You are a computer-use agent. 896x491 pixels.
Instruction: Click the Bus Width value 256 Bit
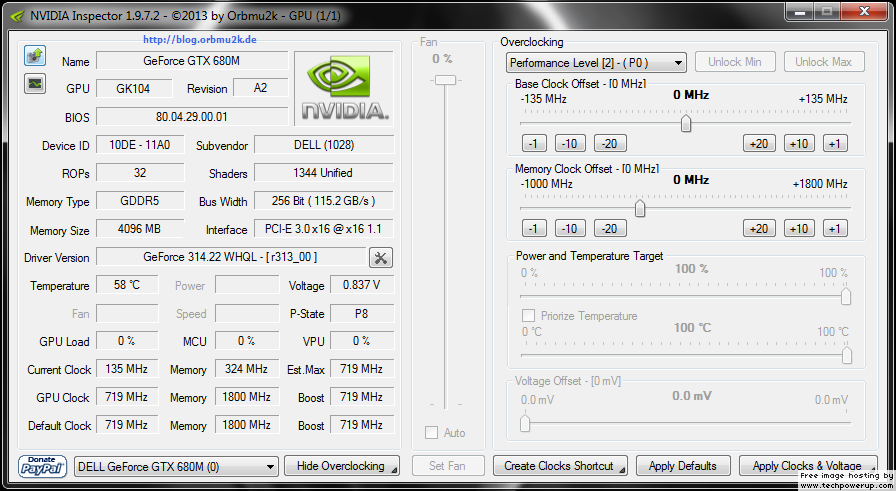(324, 201)
